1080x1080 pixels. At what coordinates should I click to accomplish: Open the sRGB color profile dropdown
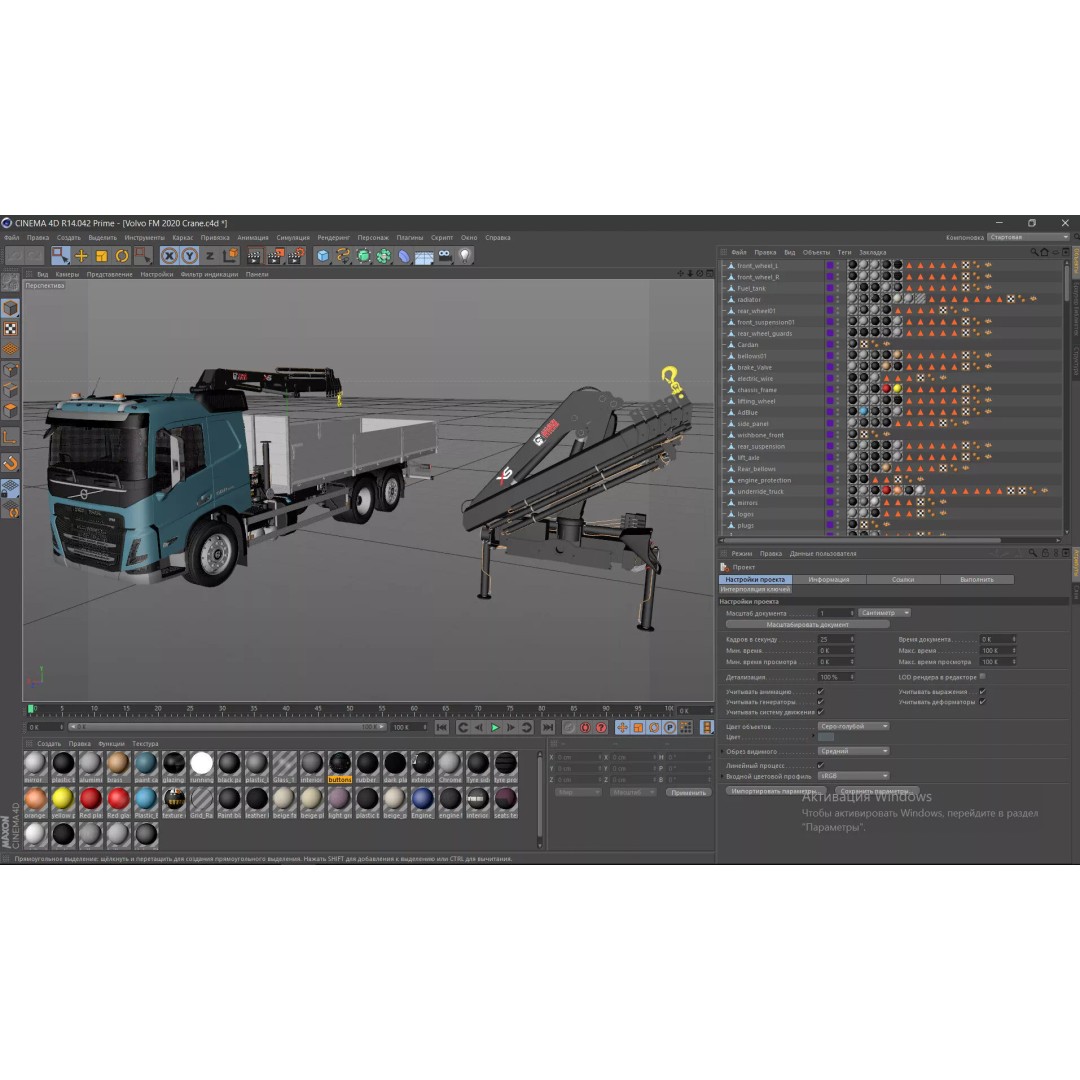pos(854,776)
